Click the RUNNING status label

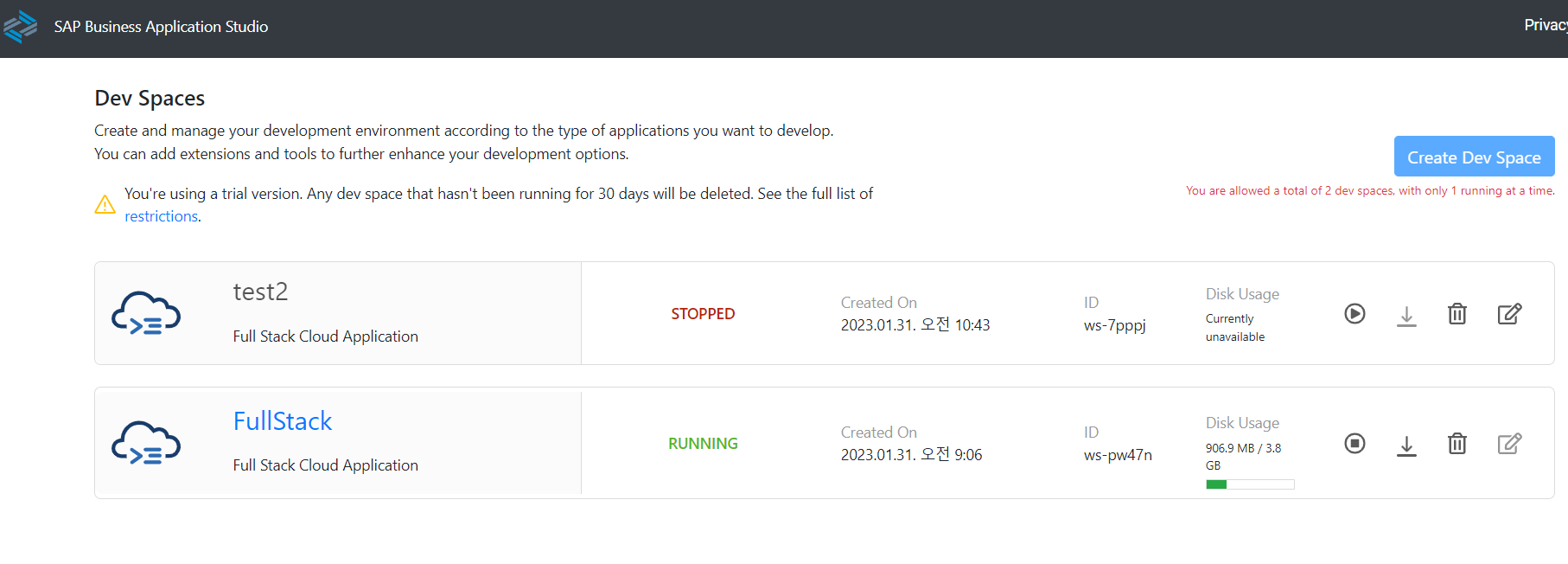click(x=703, y=444)
